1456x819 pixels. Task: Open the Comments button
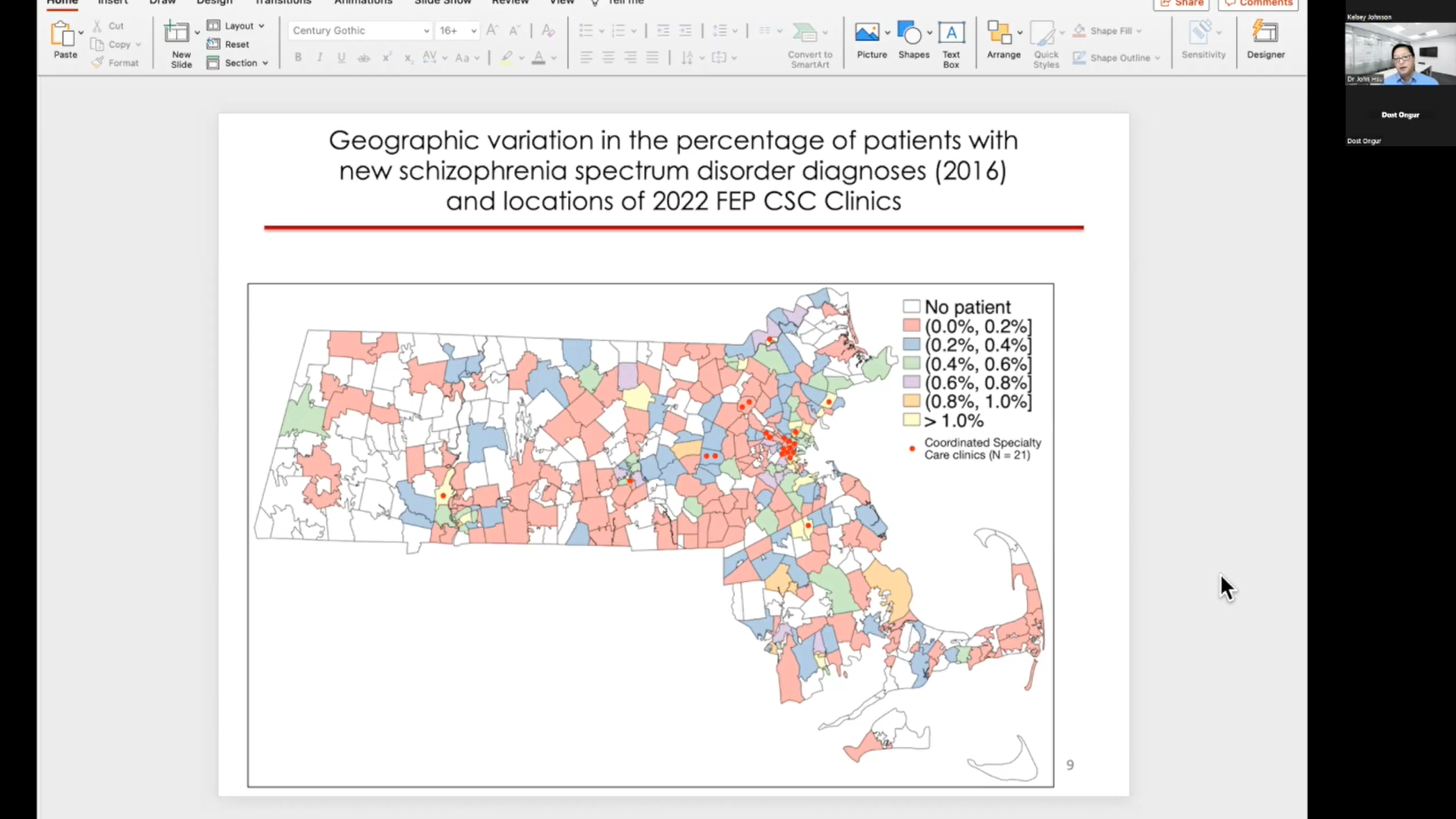[1258, 3]
